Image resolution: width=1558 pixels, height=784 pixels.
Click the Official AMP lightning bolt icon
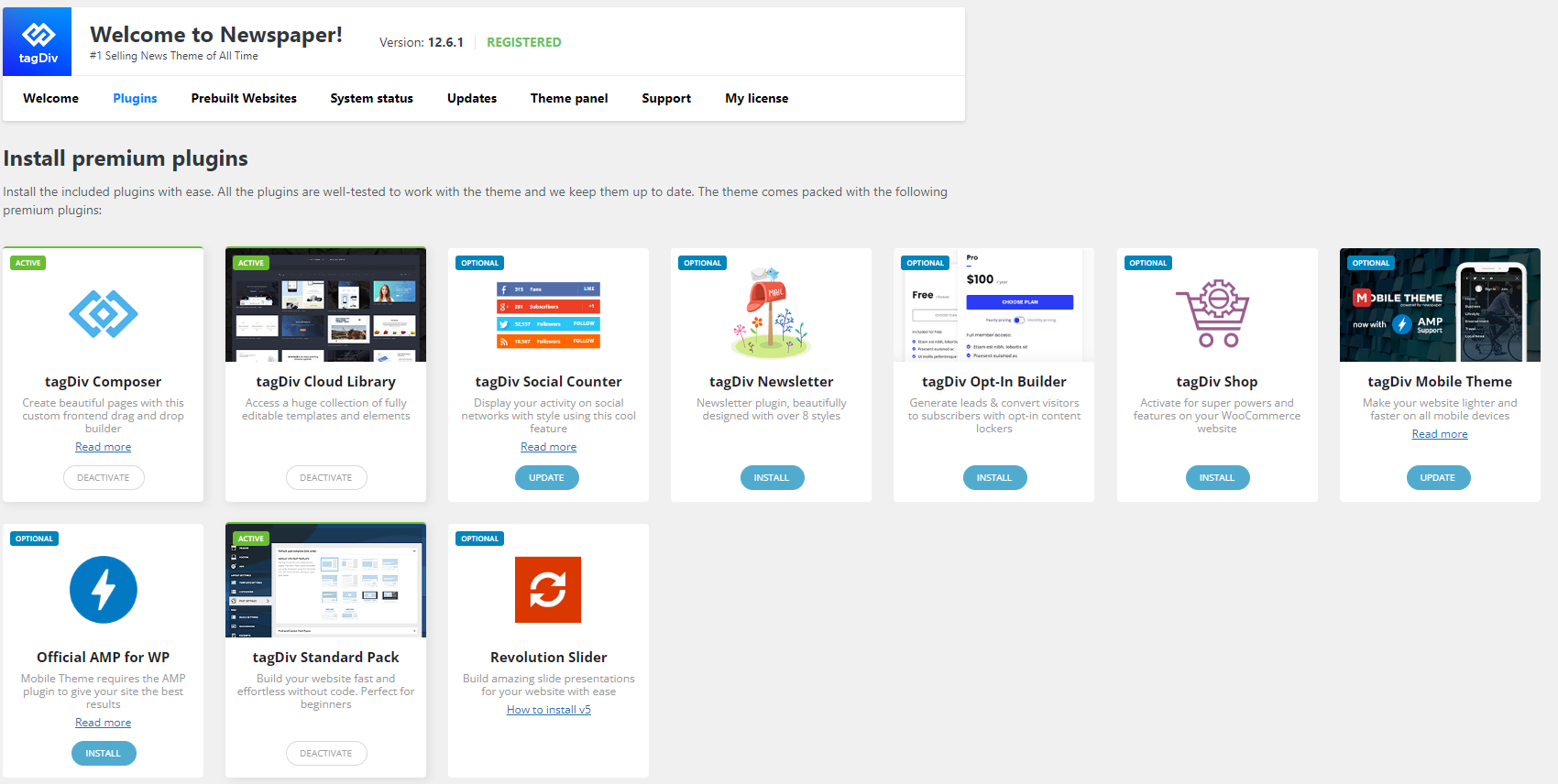point(104,590)
